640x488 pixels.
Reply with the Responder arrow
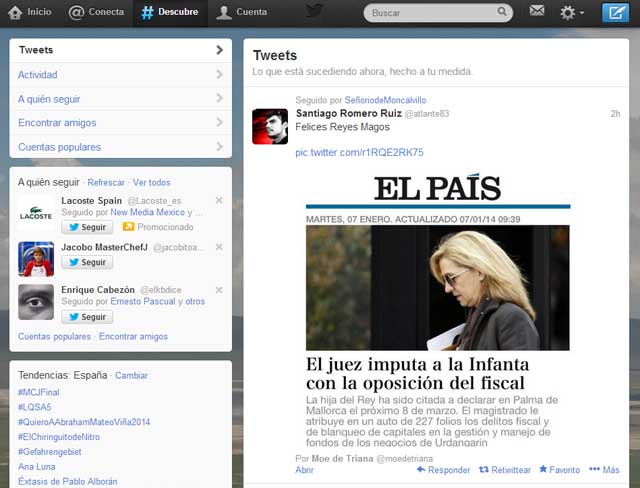pos(421,469)
